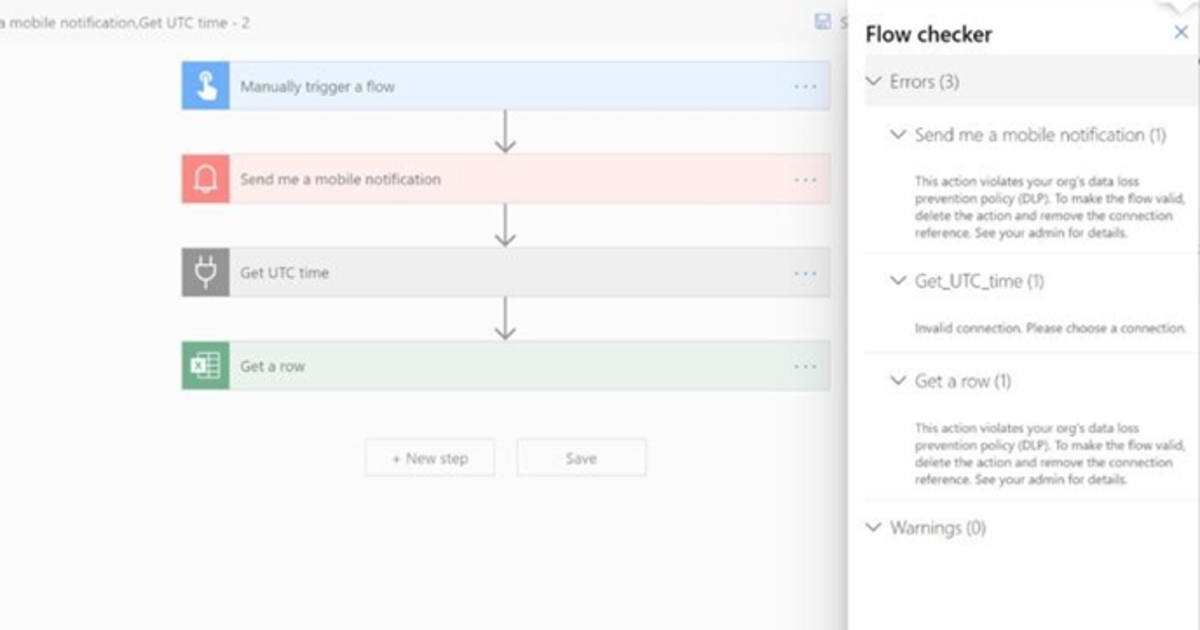
Task: Click the New step button
Action: click(x=430, y=457)
